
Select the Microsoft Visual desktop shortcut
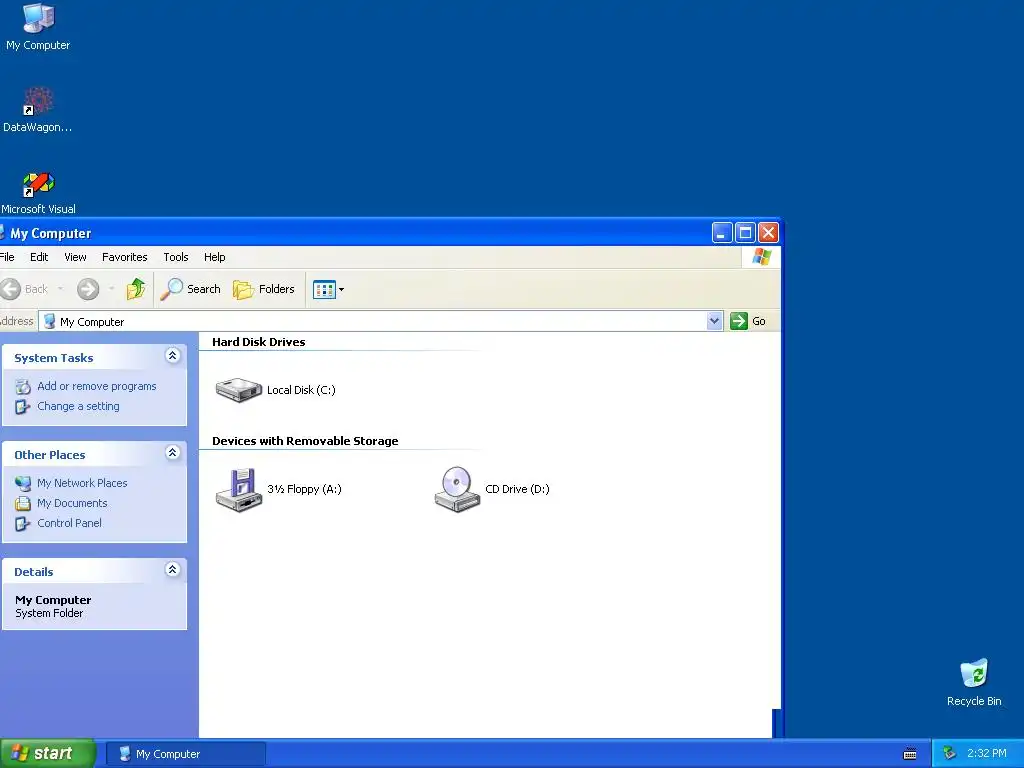click(38, 192)
